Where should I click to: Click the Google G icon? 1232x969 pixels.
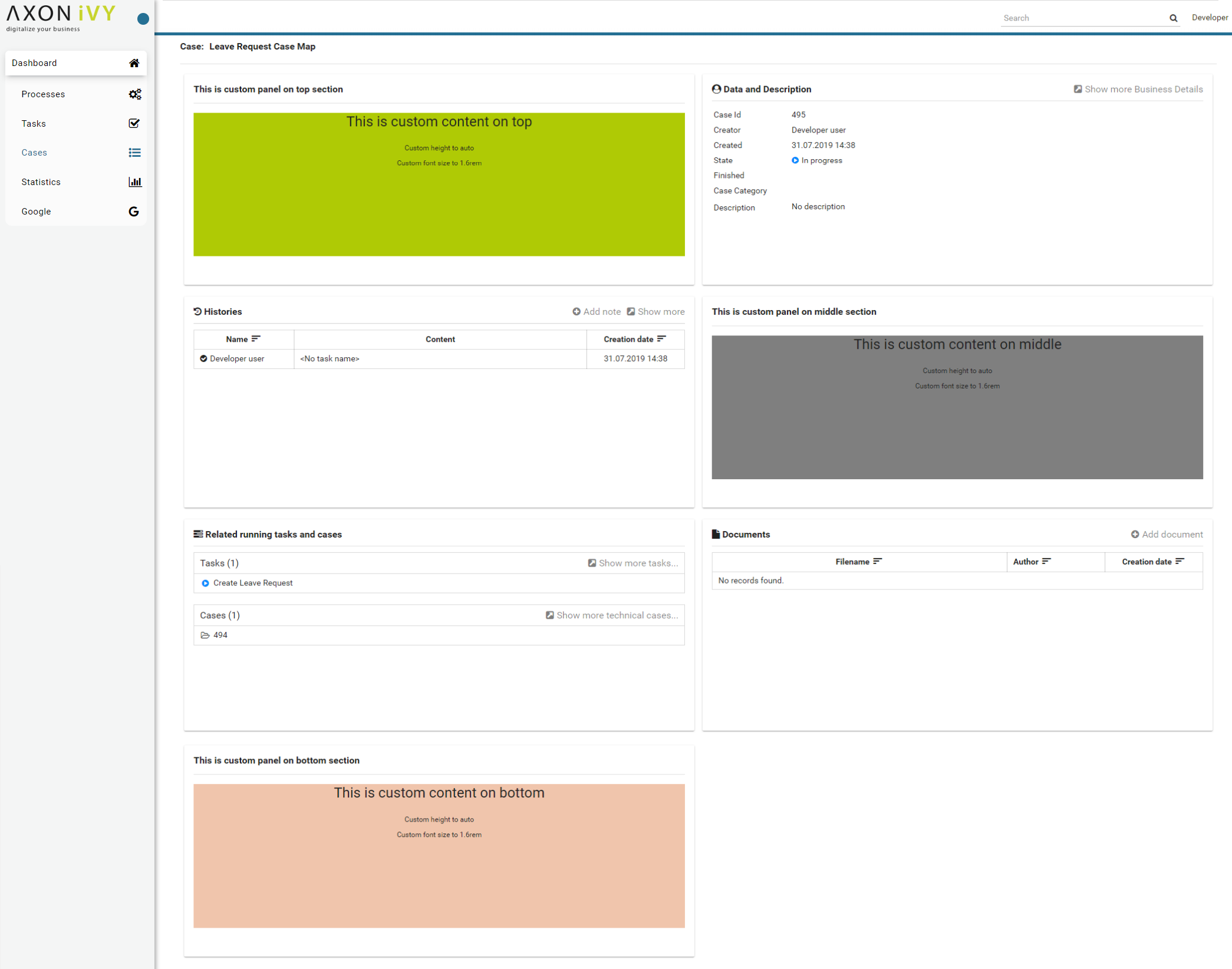point(134,212)
